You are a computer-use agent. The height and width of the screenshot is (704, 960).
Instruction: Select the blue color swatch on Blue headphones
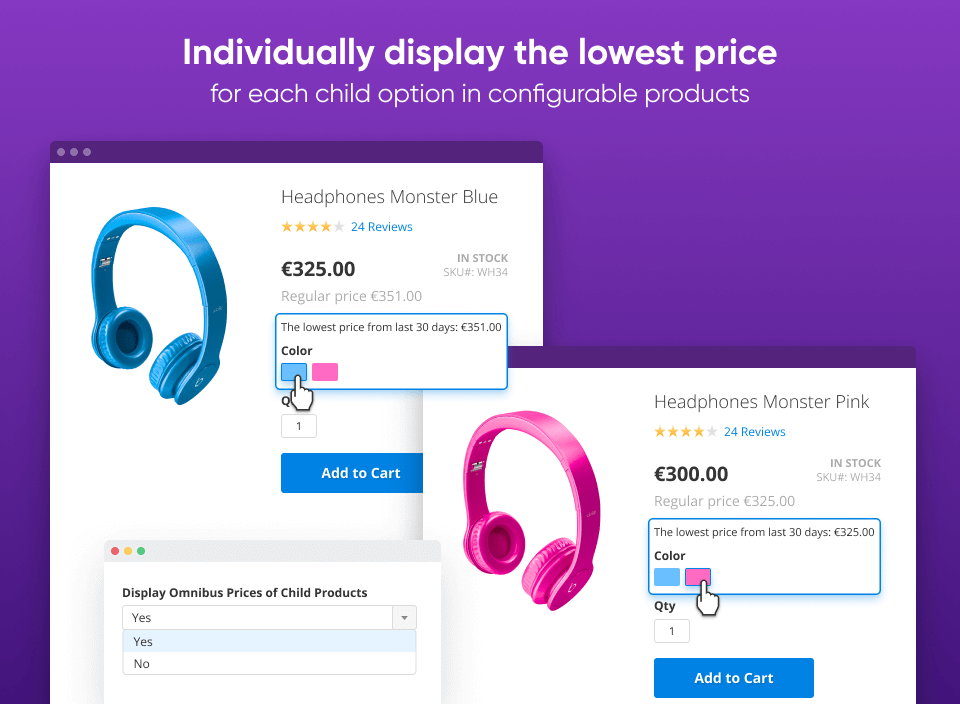(294, 372)
